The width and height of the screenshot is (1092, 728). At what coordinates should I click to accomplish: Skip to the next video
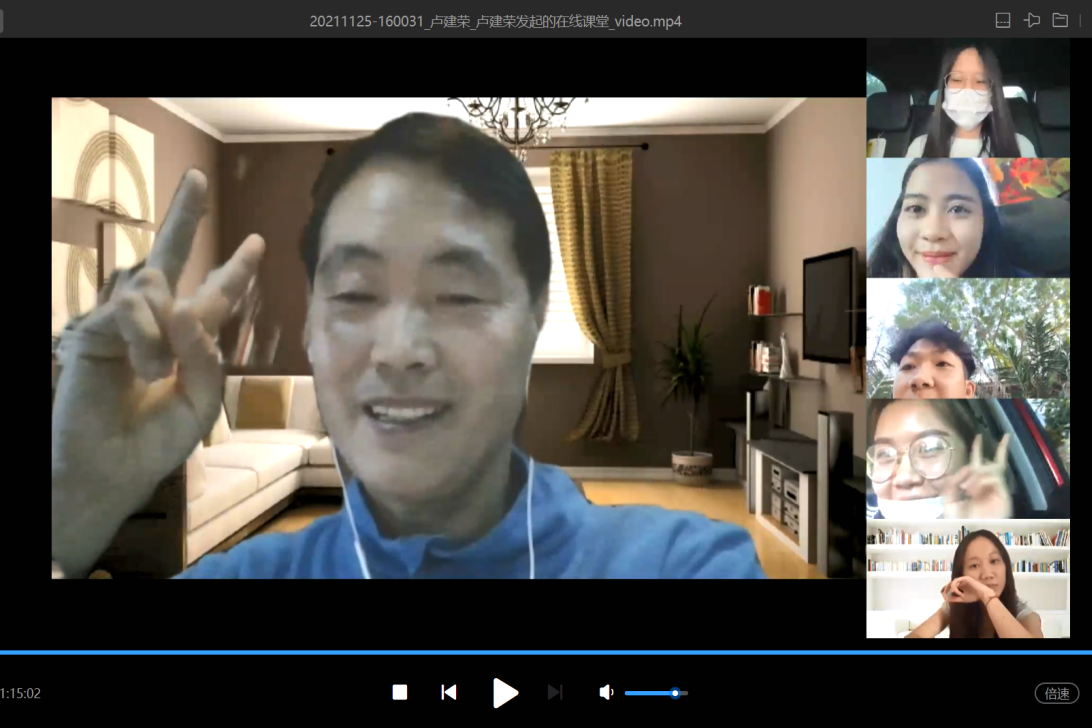tap(555, 692)
